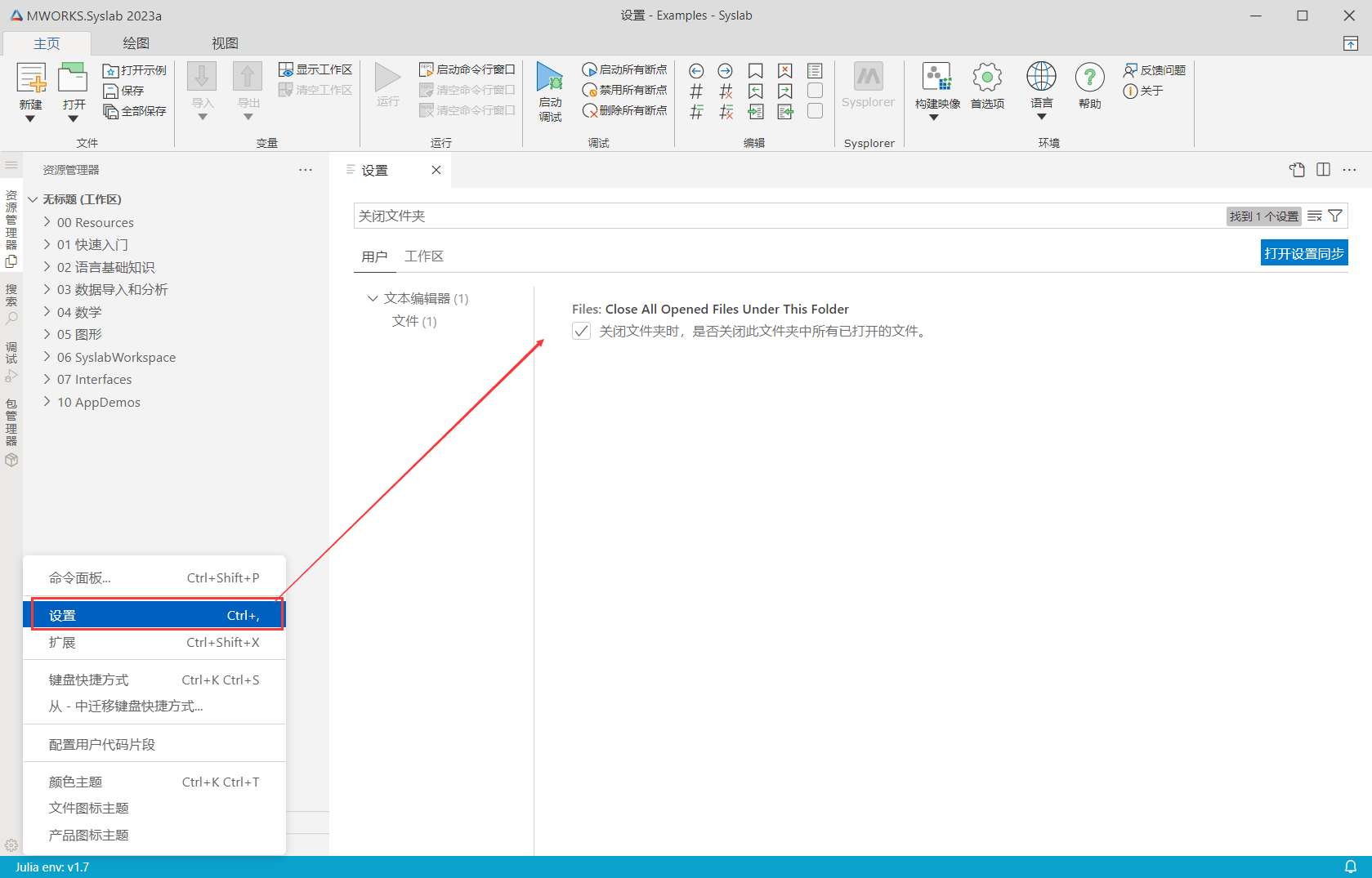Click the Help (帮助) question mark icon

[x=1089, y=78]
